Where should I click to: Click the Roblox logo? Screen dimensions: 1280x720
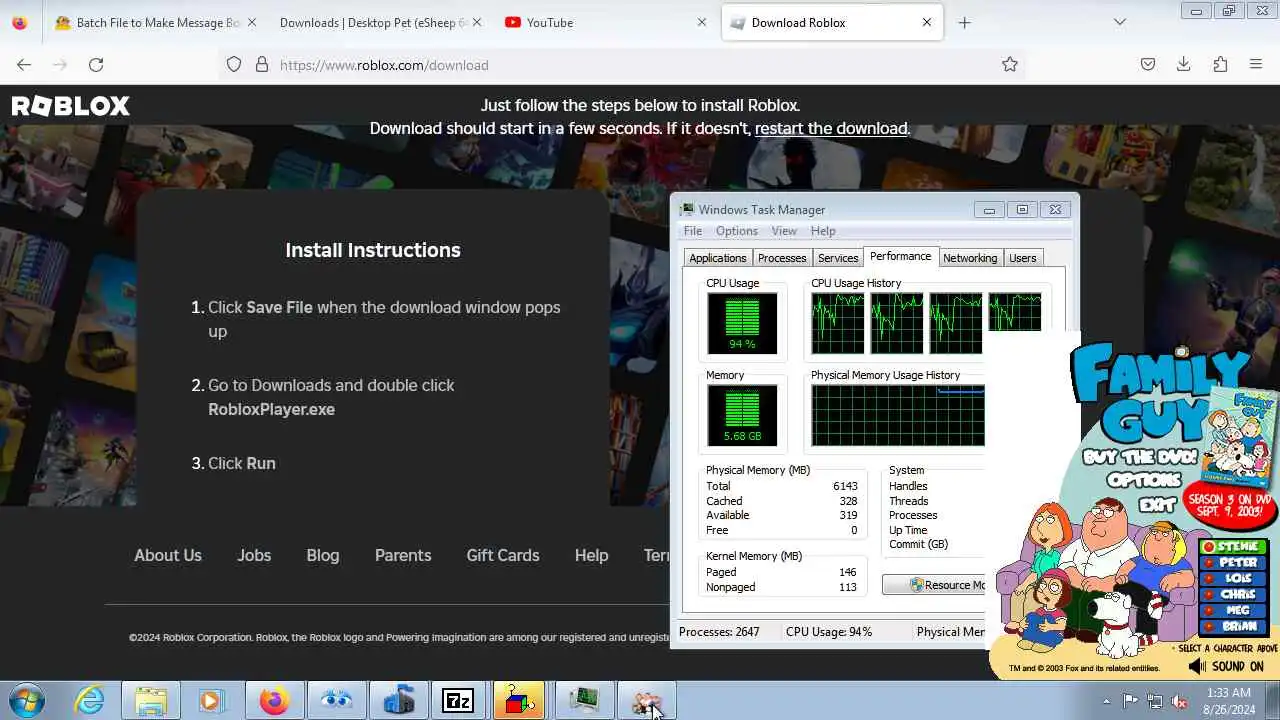tap(71, 106)
